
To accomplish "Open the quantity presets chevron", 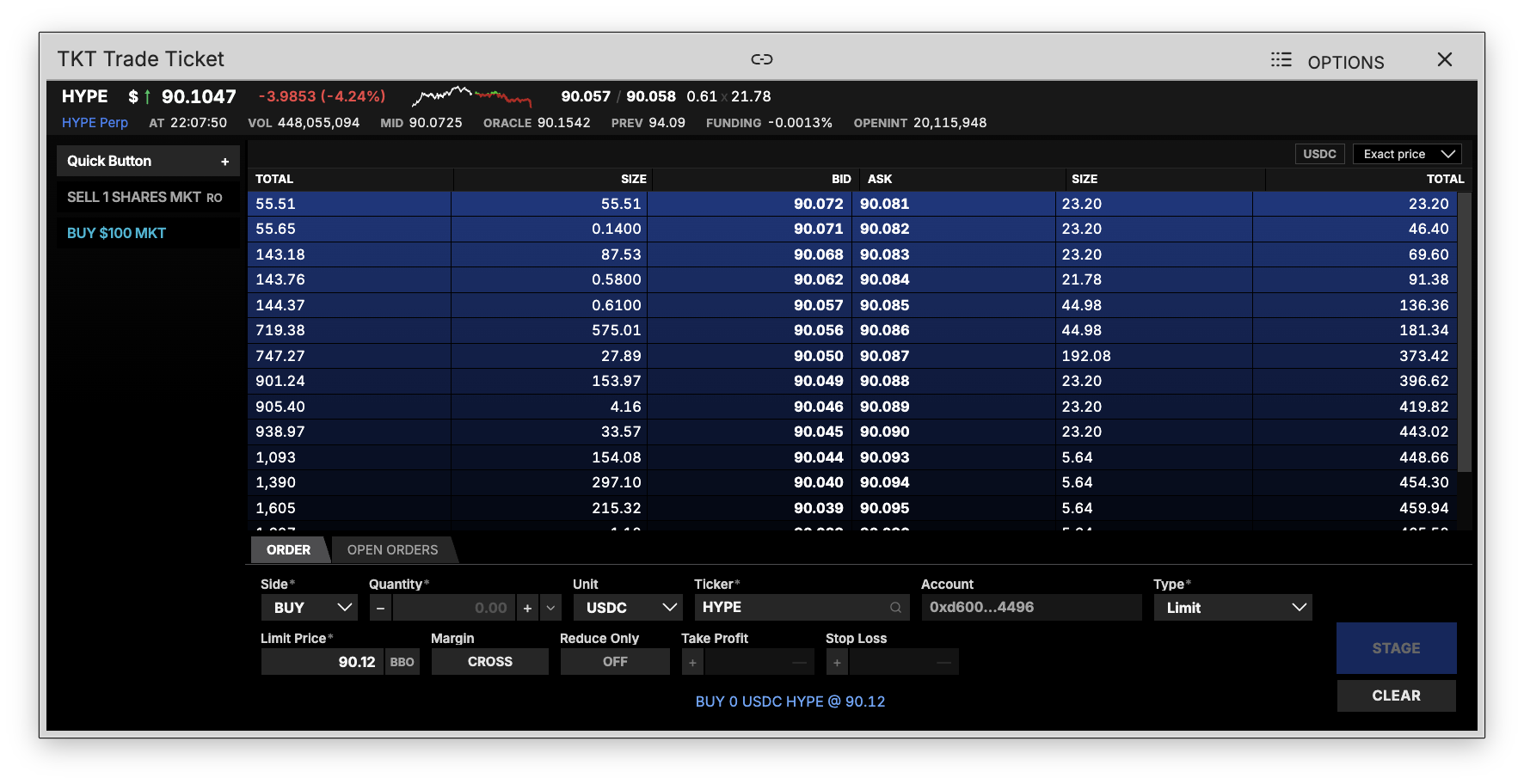I will (550, 608).
